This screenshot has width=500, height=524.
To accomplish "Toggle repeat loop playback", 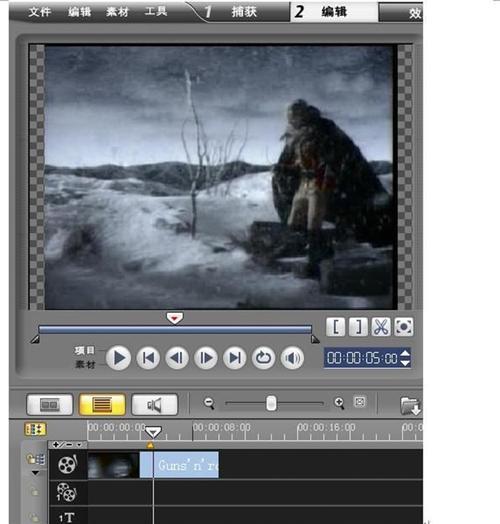I will click(x=264, y=358).
